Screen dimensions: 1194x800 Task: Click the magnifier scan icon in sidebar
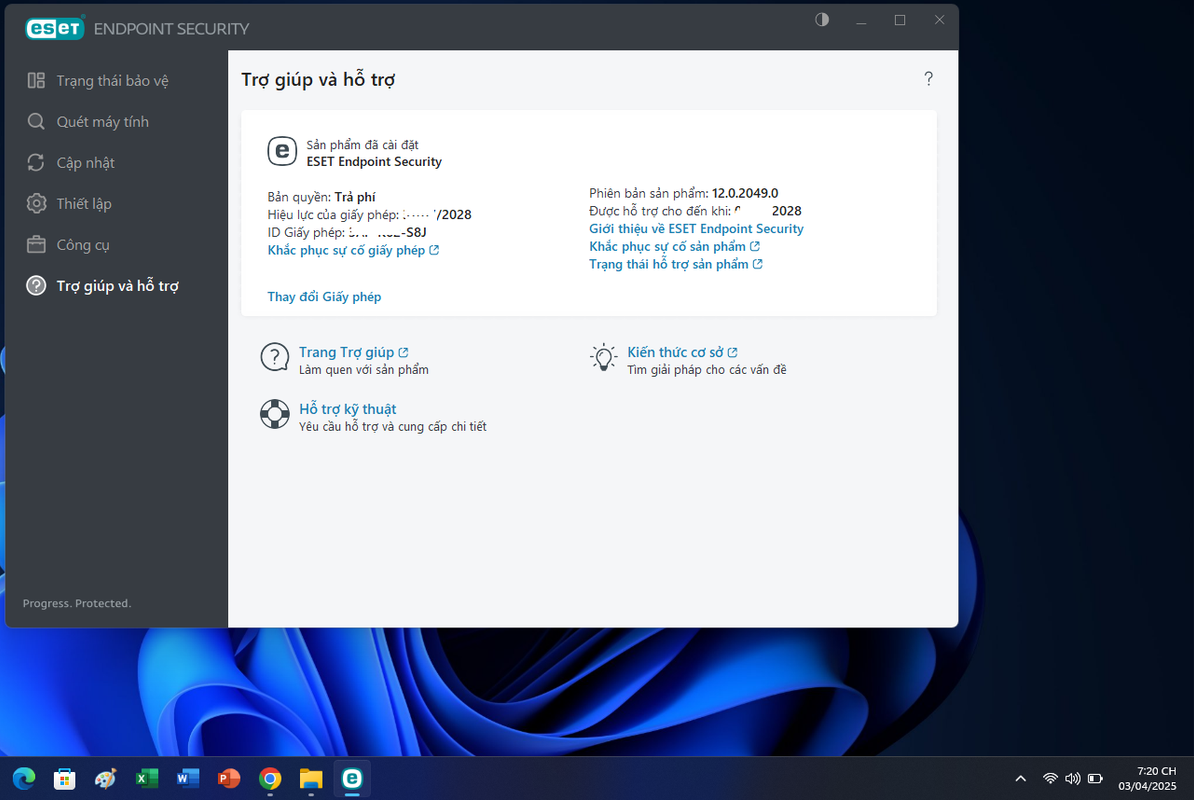(x=36, y=122)
